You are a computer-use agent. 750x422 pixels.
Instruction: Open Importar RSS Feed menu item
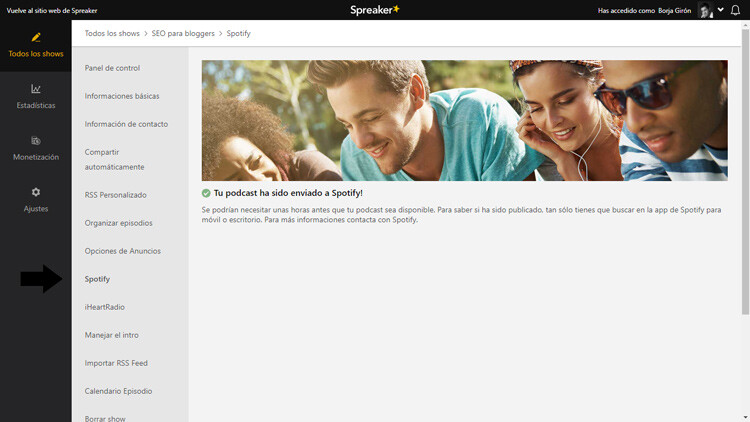pyautogui.click(x=116, y=363)
